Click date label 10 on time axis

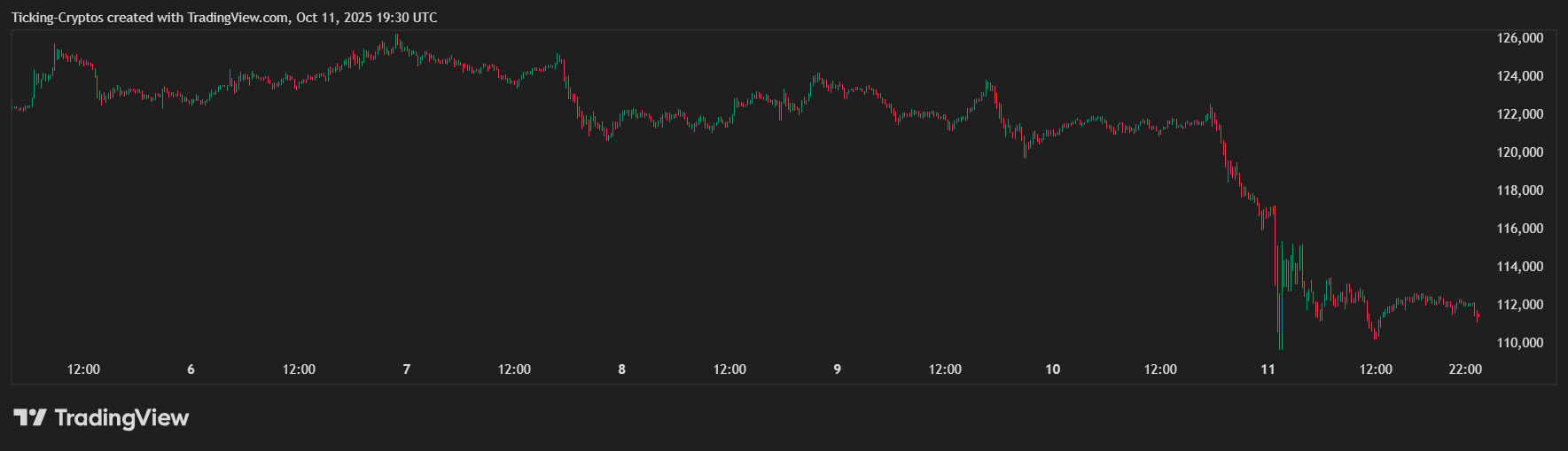point(1052,369)
